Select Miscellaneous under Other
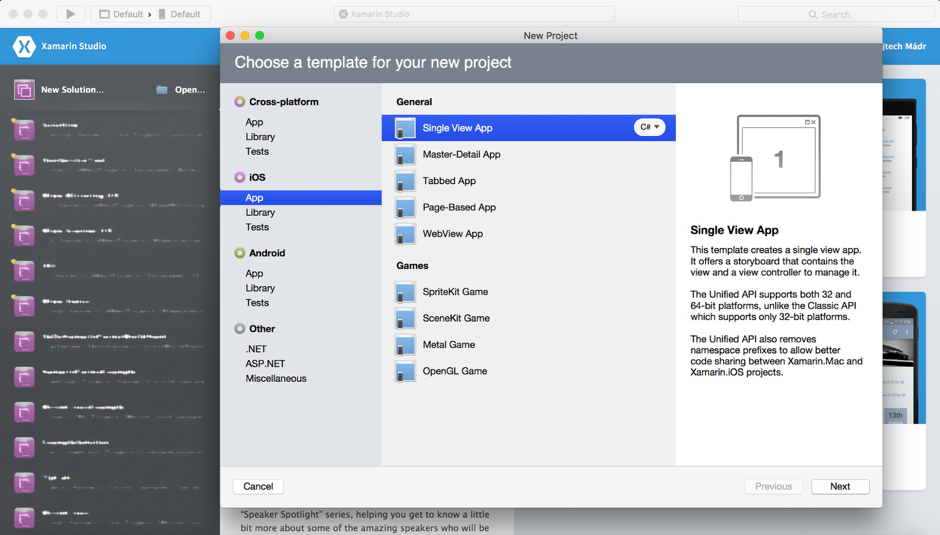 click(x=276, y=378)
